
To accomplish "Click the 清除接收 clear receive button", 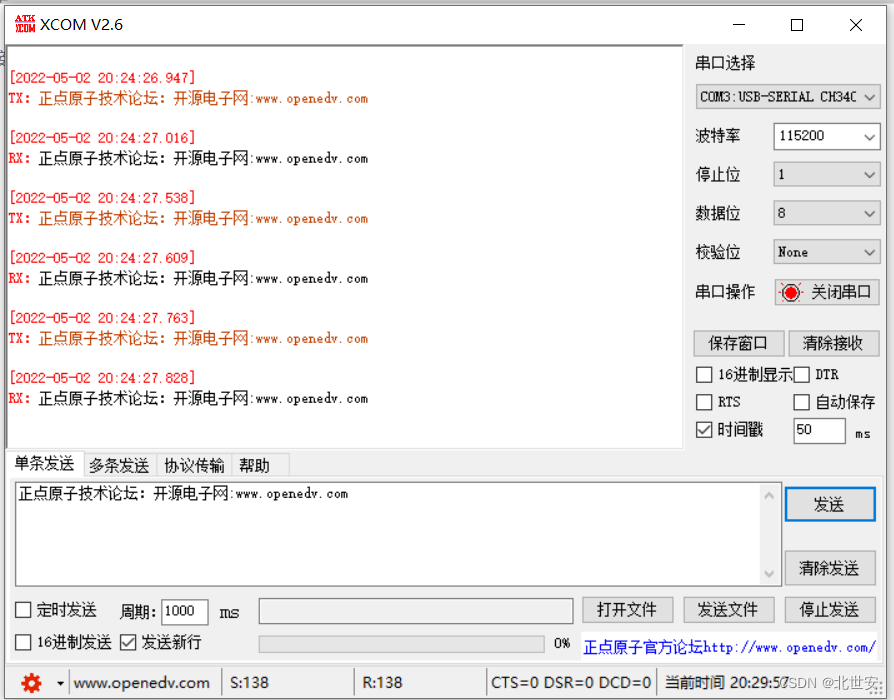I will [x=833, y=343].
